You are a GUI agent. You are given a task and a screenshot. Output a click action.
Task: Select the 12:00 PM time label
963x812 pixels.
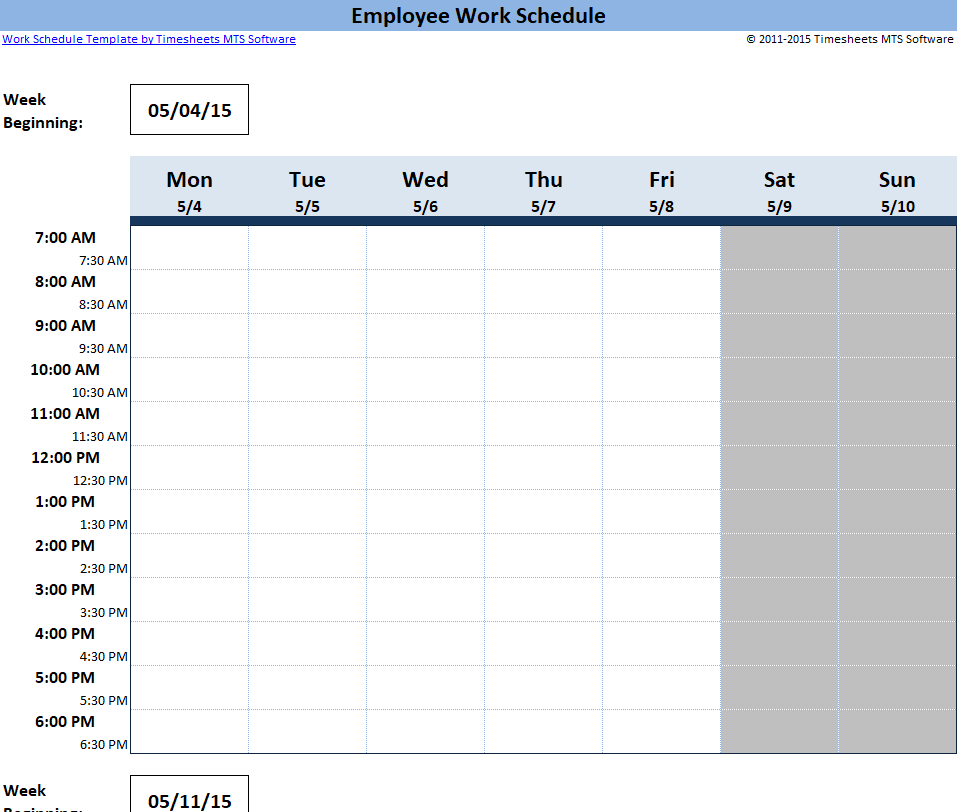pyautogui.click(x=65, y=458)
